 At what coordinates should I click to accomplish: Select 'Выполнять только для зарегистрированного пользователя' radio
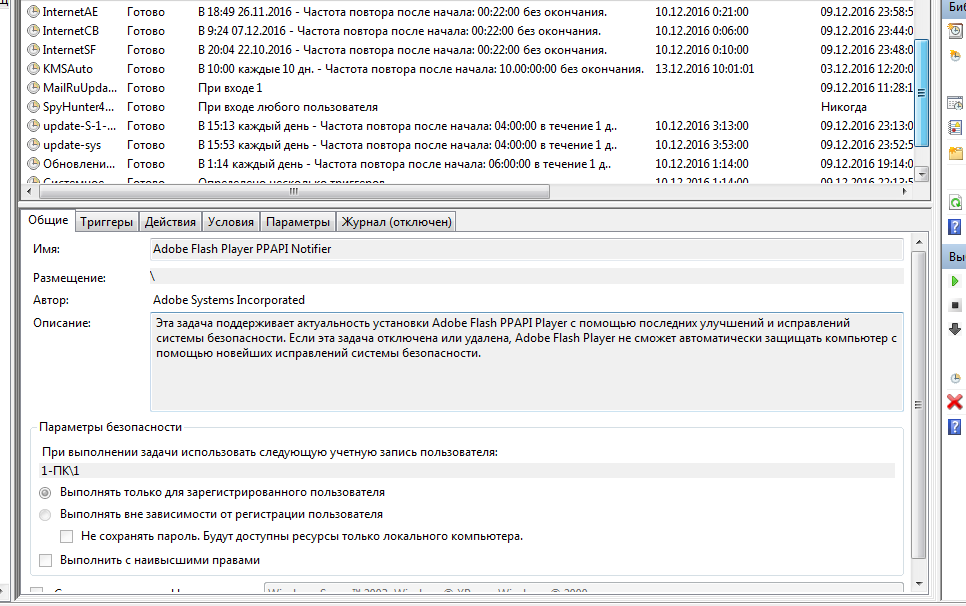coord(45,493)
